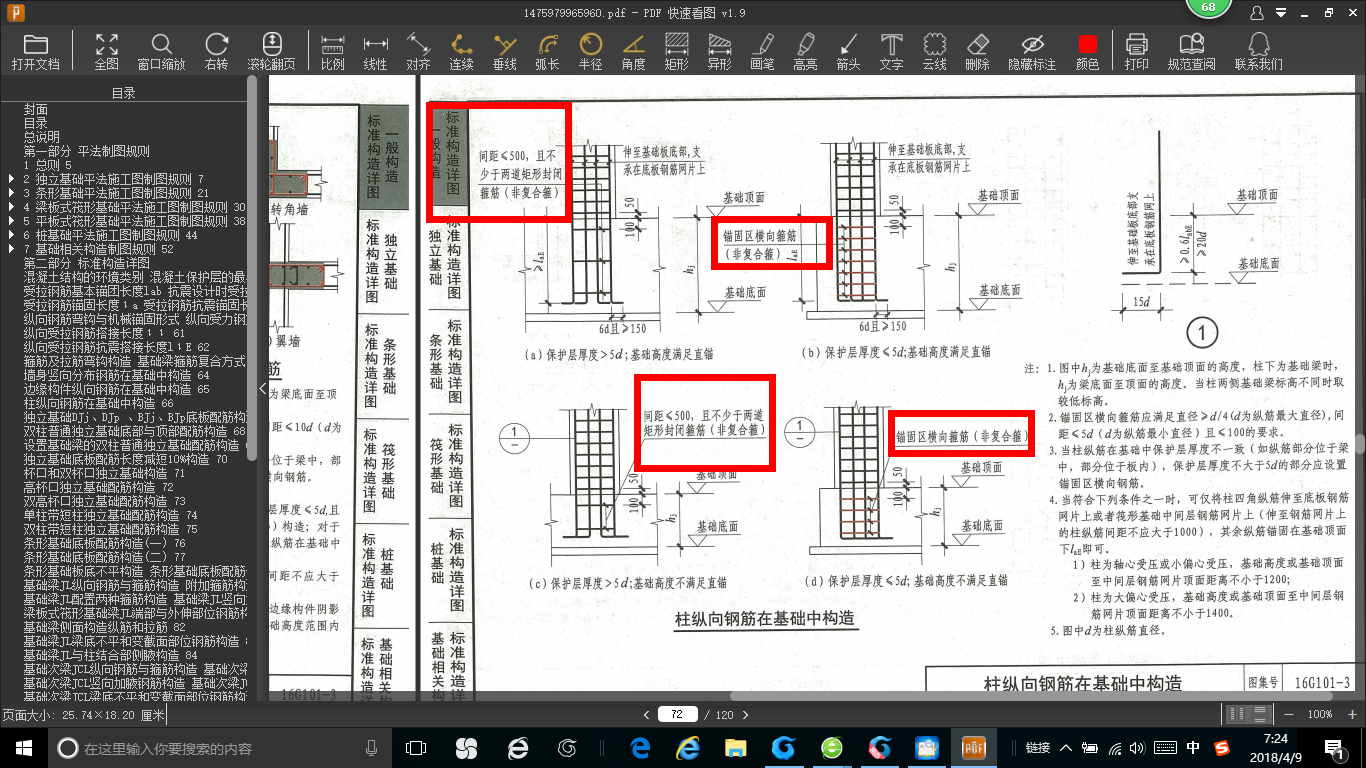
Task: Collapse the outline panel with left chevron
Action: 262,388
